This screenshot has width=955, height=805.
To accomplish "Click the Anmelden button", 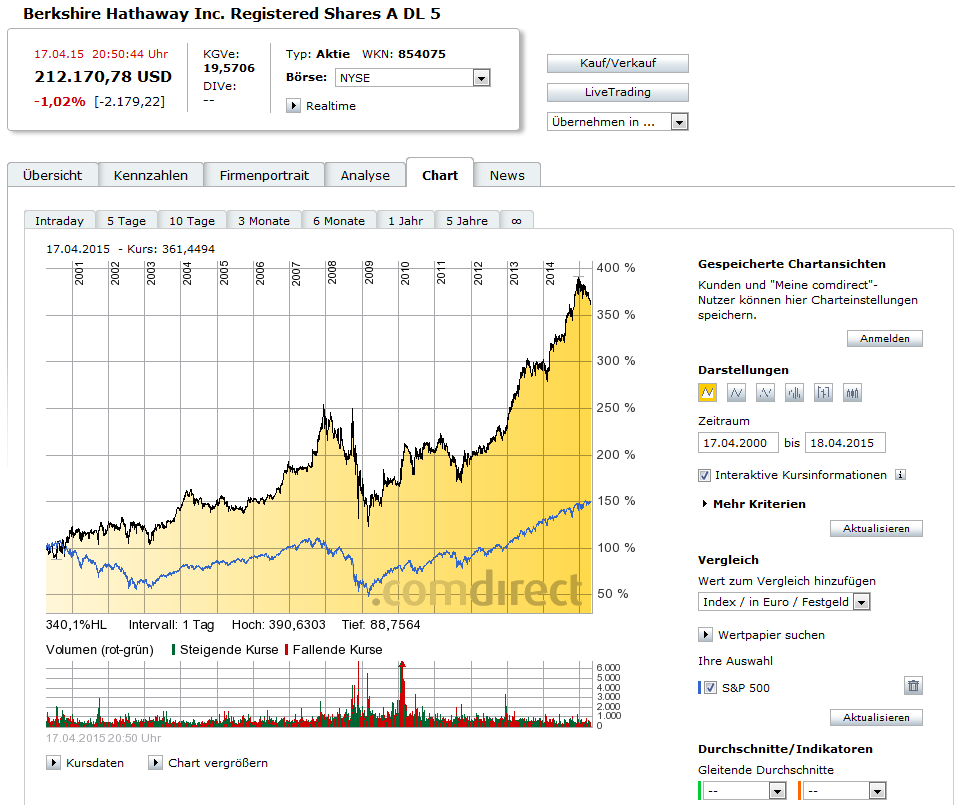I will pos(884,339).
